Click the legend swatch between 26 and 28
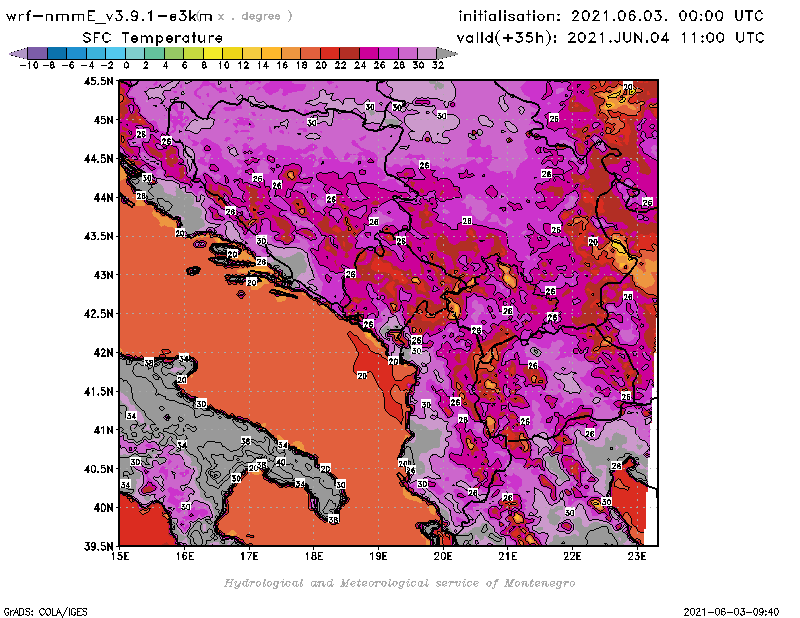The height and width of the screenshot is (618, 800). tap(388, 53)
